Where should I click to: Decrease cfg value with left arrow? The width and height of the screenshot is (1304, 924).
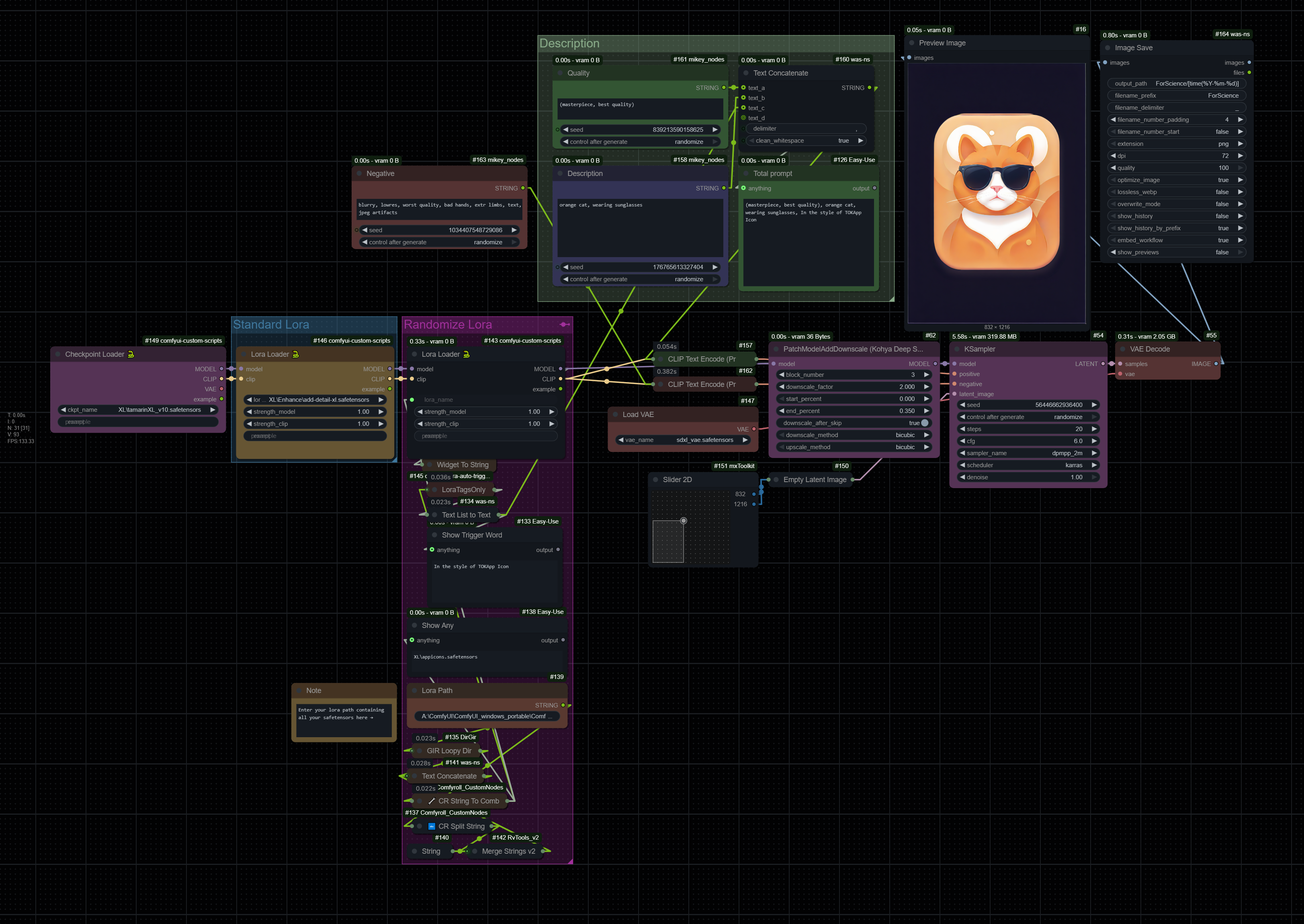962,441
